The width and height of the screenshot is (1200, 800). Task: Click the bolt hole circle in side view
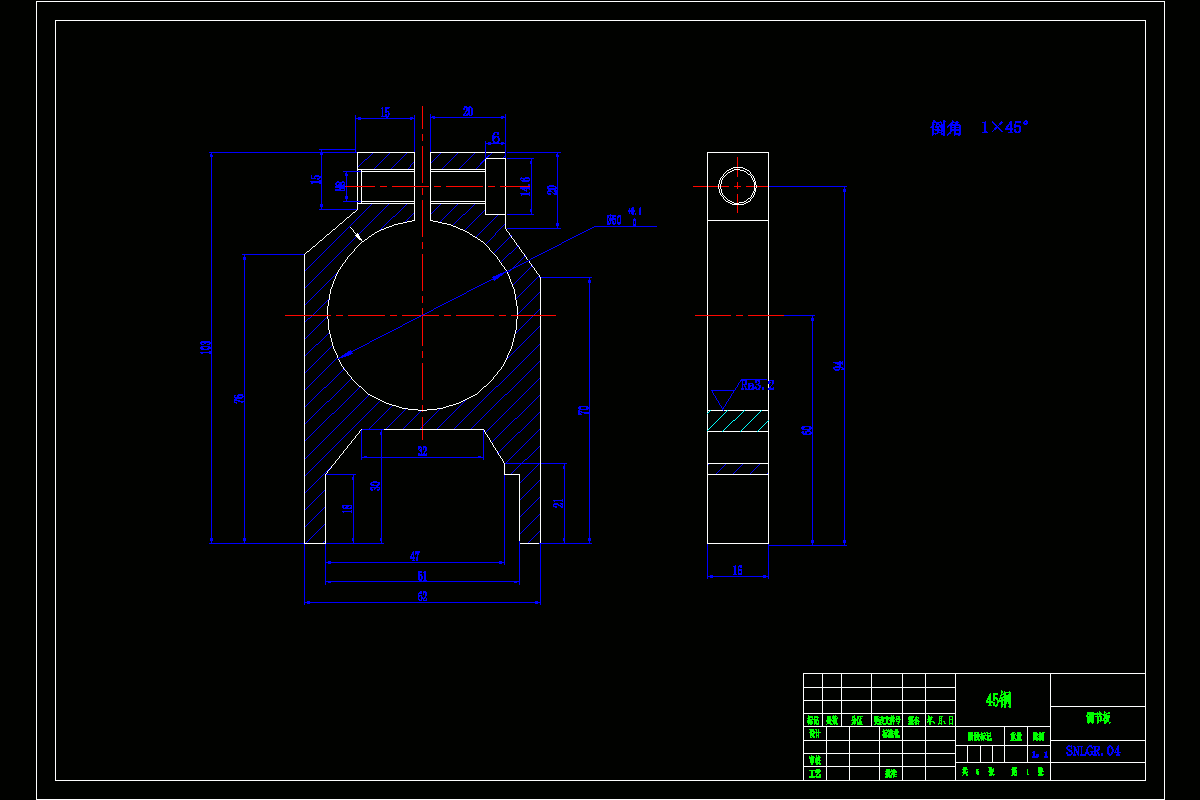point(737,186)
